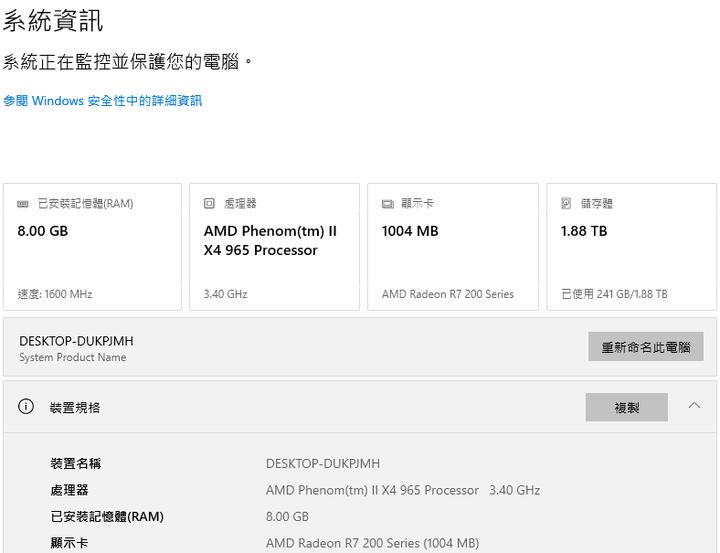The height and width of the screenshot is (553, 720).
Task: Click the display card icon
Action: pos(388,203)
